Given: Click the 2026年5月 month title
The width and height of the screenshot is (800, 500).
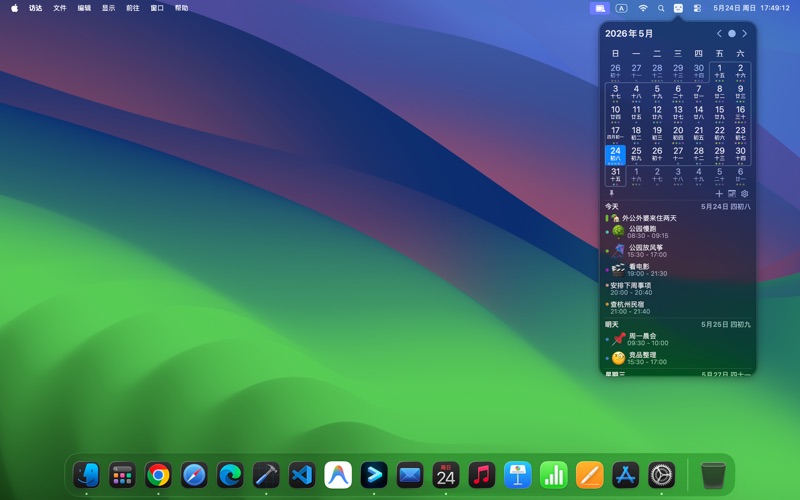Looking at the screenshot, I should click(629, 34).
